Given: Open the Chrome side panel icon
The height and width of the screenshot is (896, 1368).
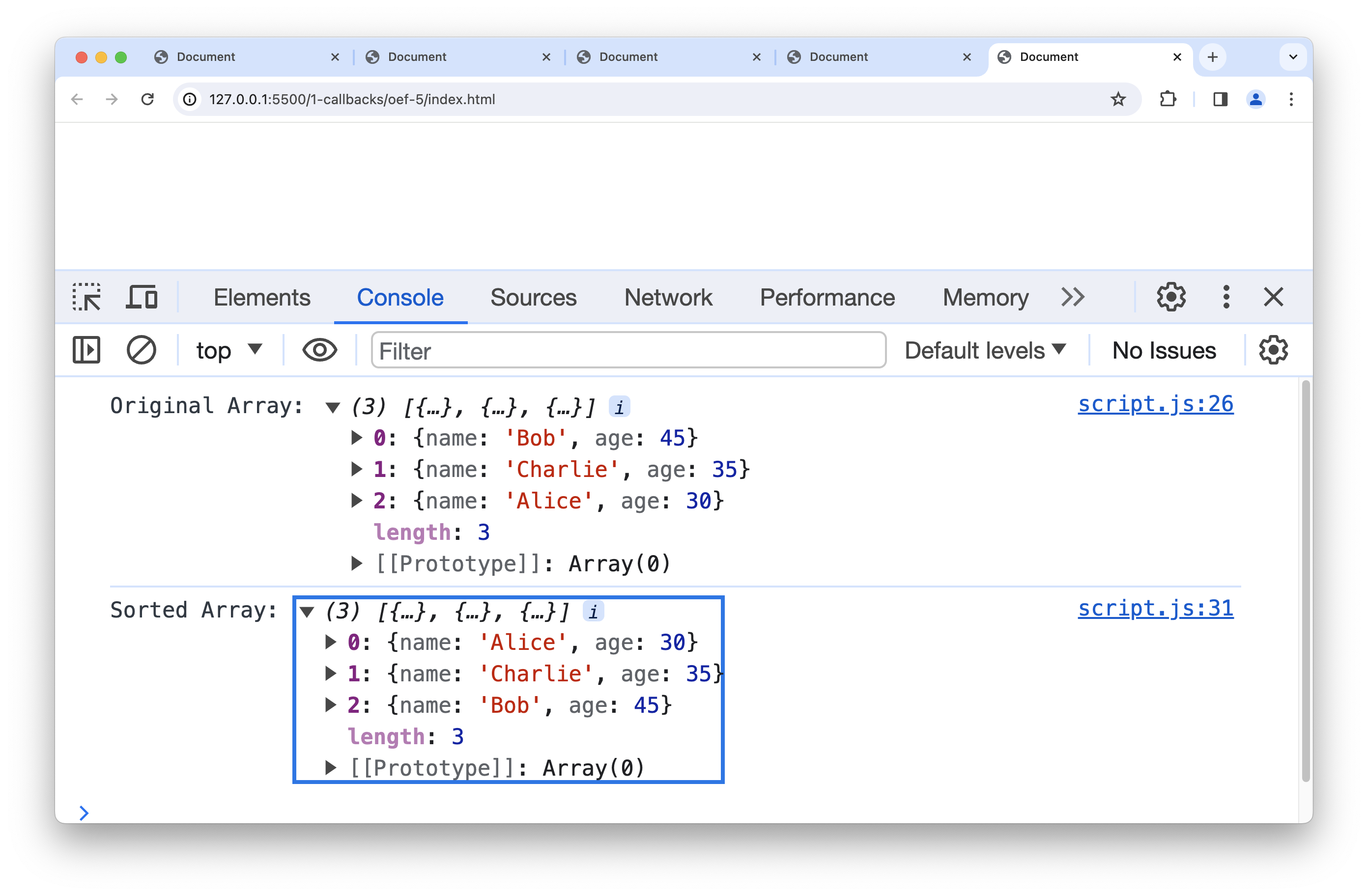Looking at the screenshot, I should 1220,99.
